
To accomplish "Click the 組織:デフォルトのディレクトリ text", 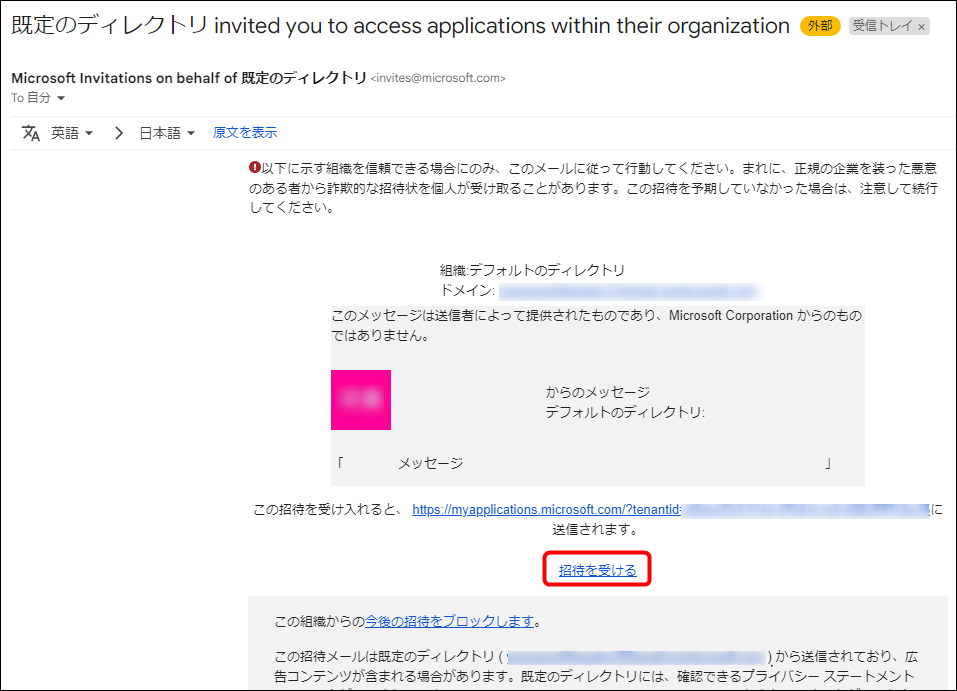I will (532, 270).
